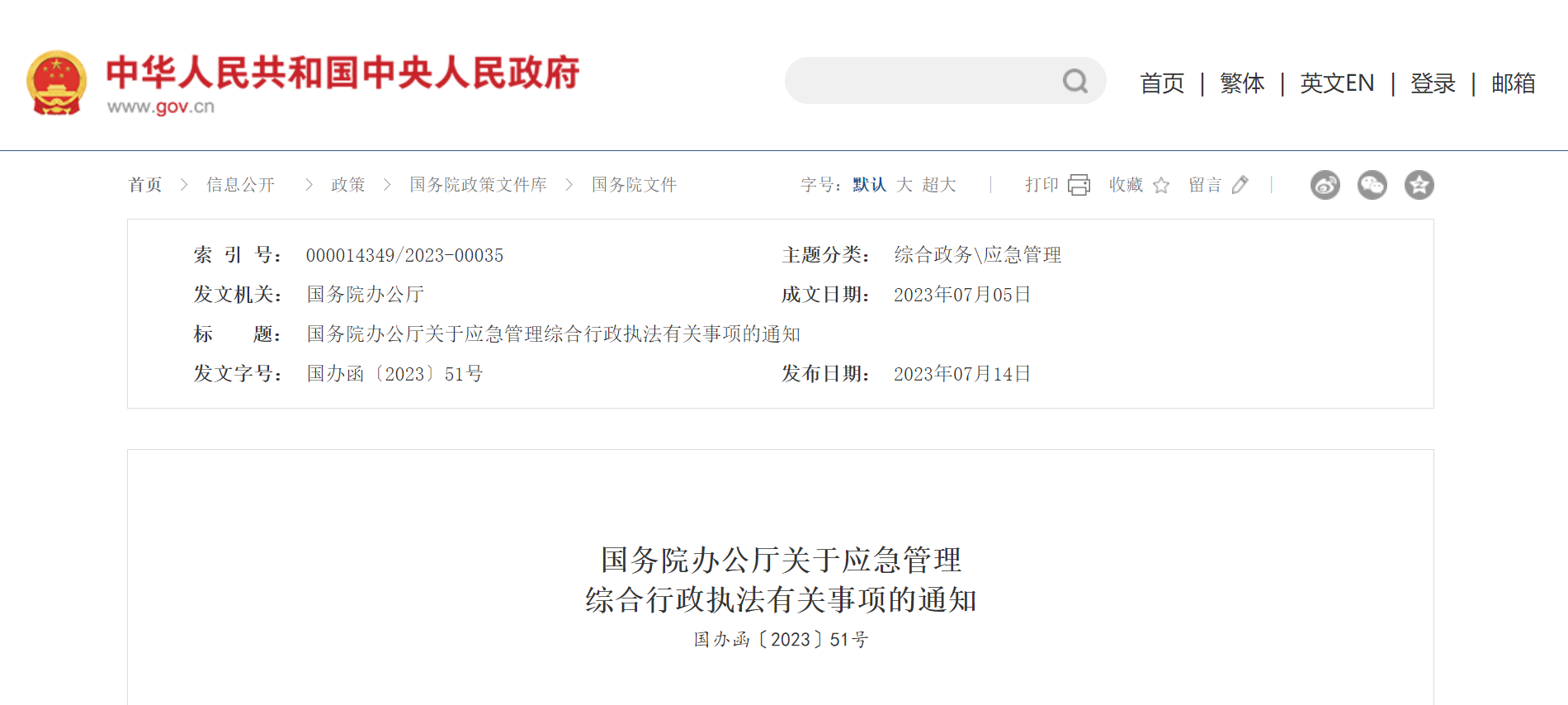Share via the WeChat icon
Image resolution: width=1568 pixels, height=705 pixels.
pos(1372,185)
